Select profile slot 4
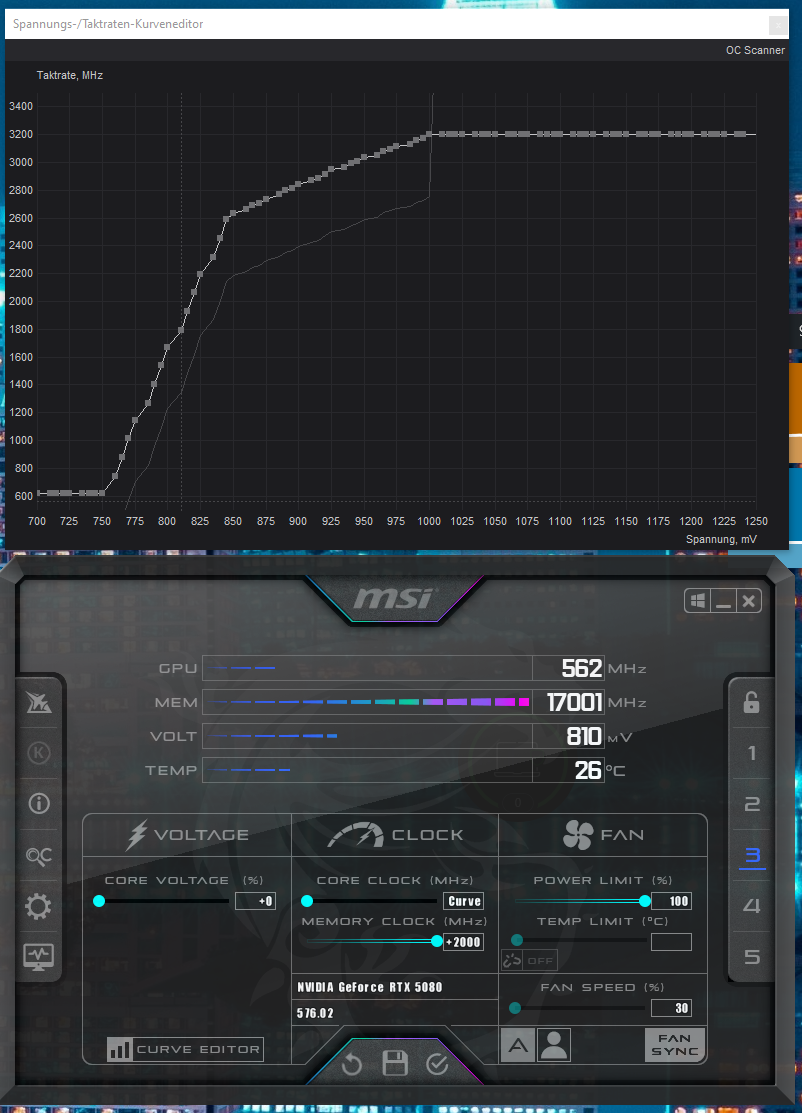 coord(752,906)
